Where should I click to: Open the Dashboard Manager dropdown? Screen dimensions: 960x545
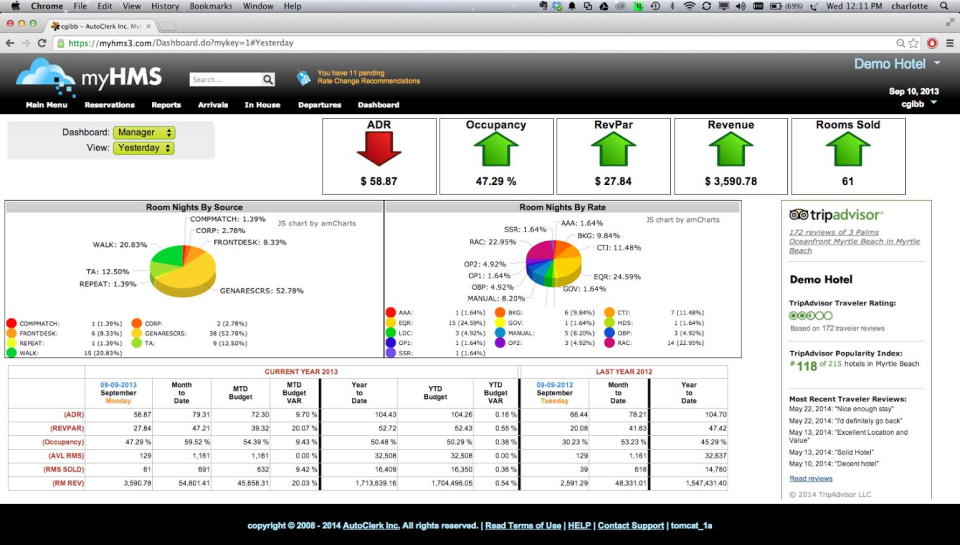click(144, 132)
